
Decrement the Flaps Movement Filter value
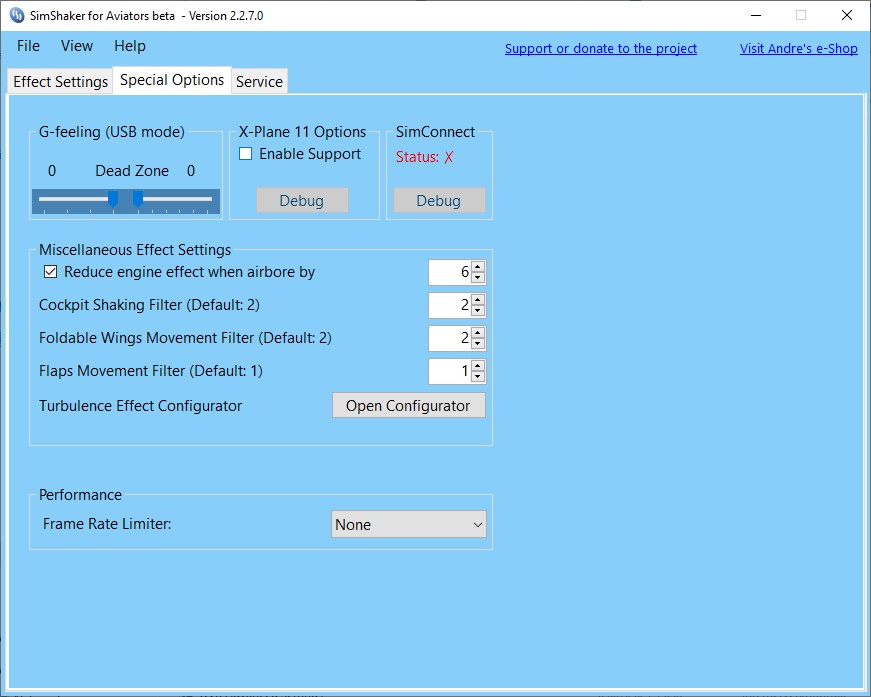[478, 377]
